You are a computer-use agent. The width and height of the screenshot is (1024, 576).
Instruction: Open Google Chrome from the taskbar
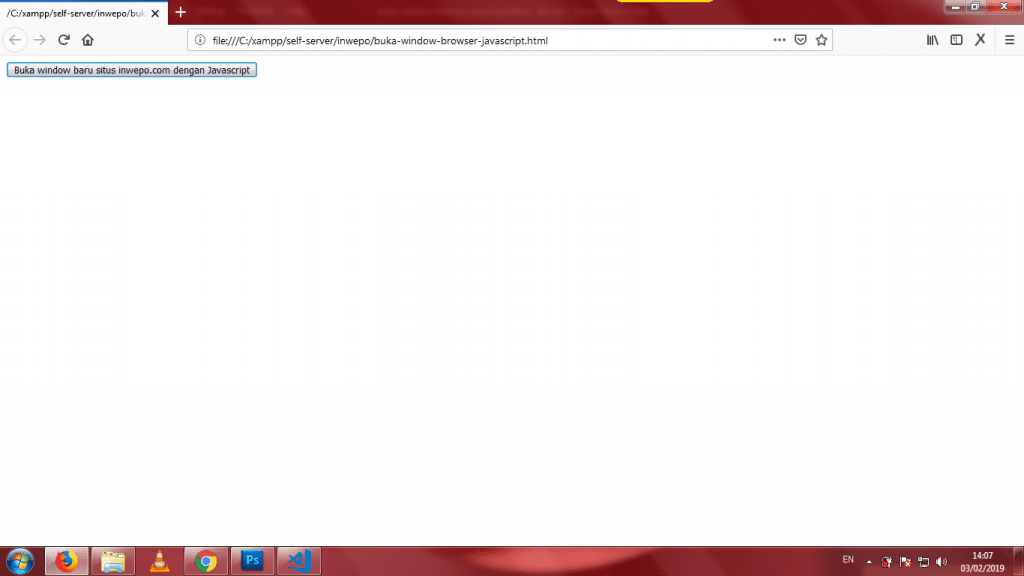[x=206, y=561]
